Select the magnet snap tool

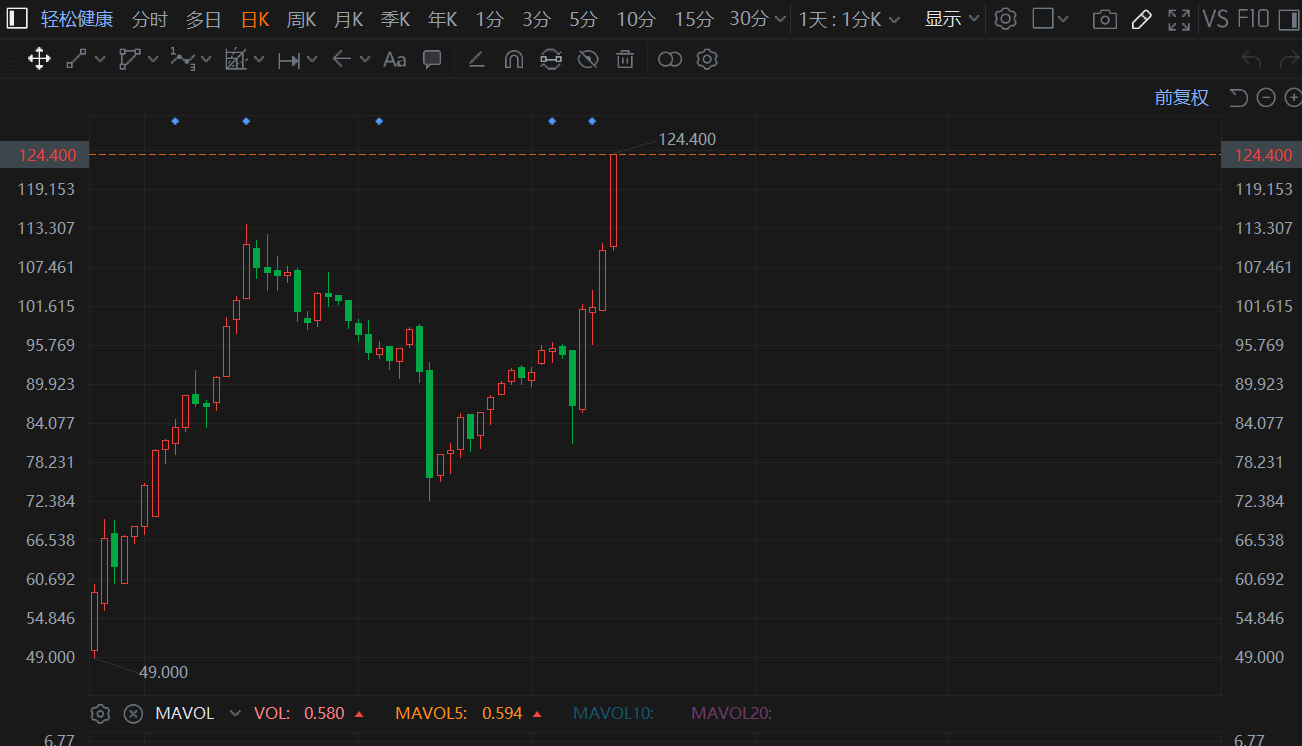[x=513, y=59]
